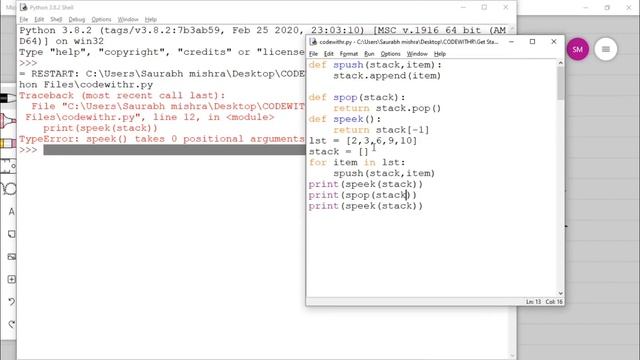The image size is (640, 360).
Task: Click 'Traceback (most recent call last):' text
Action: (x=122, y=96)
